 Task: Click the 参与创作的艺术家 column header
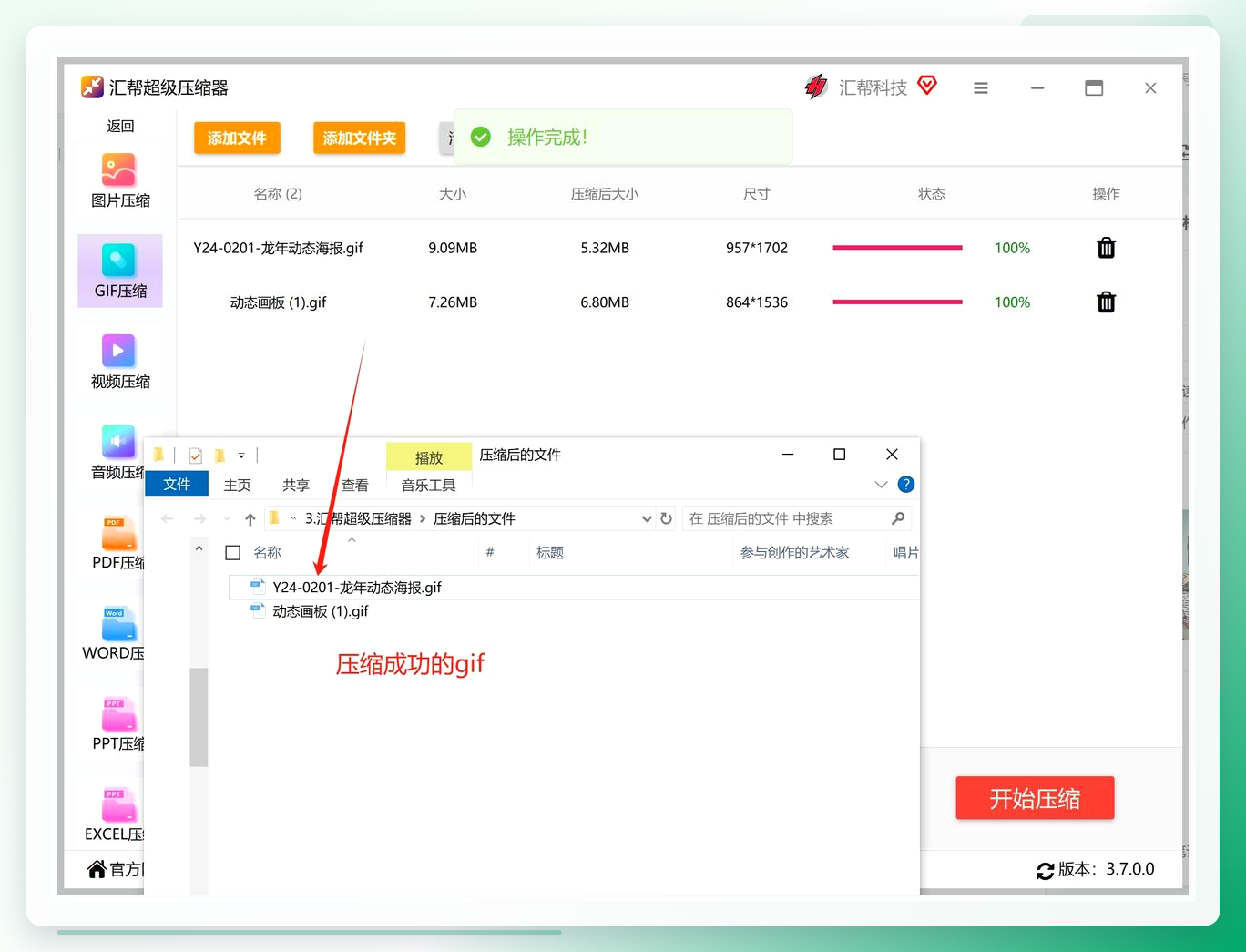(x=794, y=552)
